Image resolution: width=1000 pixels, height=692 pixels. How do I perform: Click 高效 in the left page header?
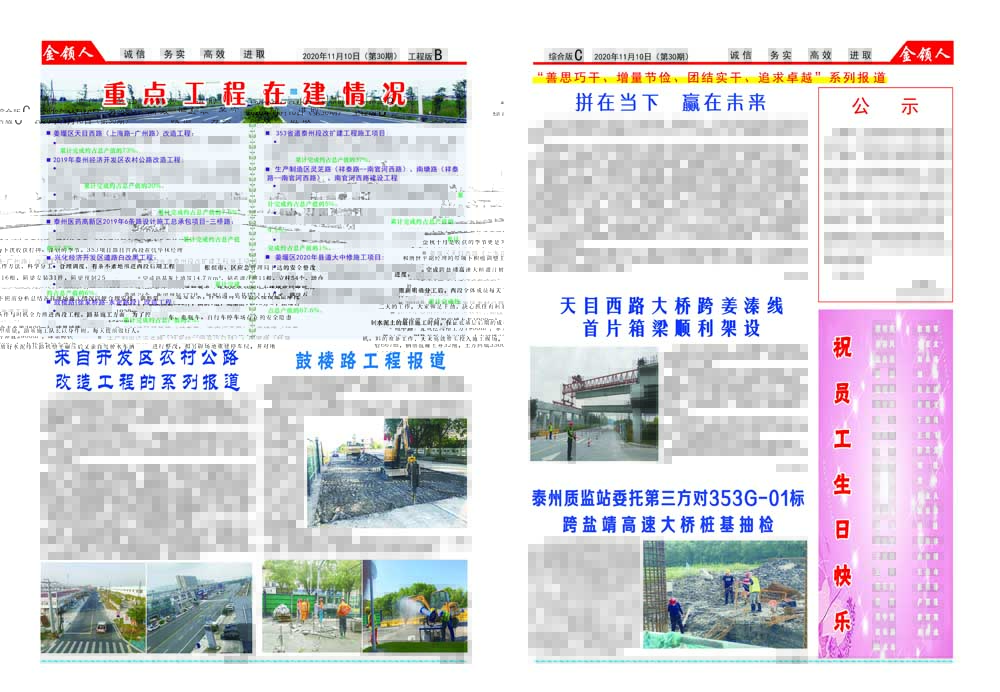pyautogui.click(x=214, y=54)
